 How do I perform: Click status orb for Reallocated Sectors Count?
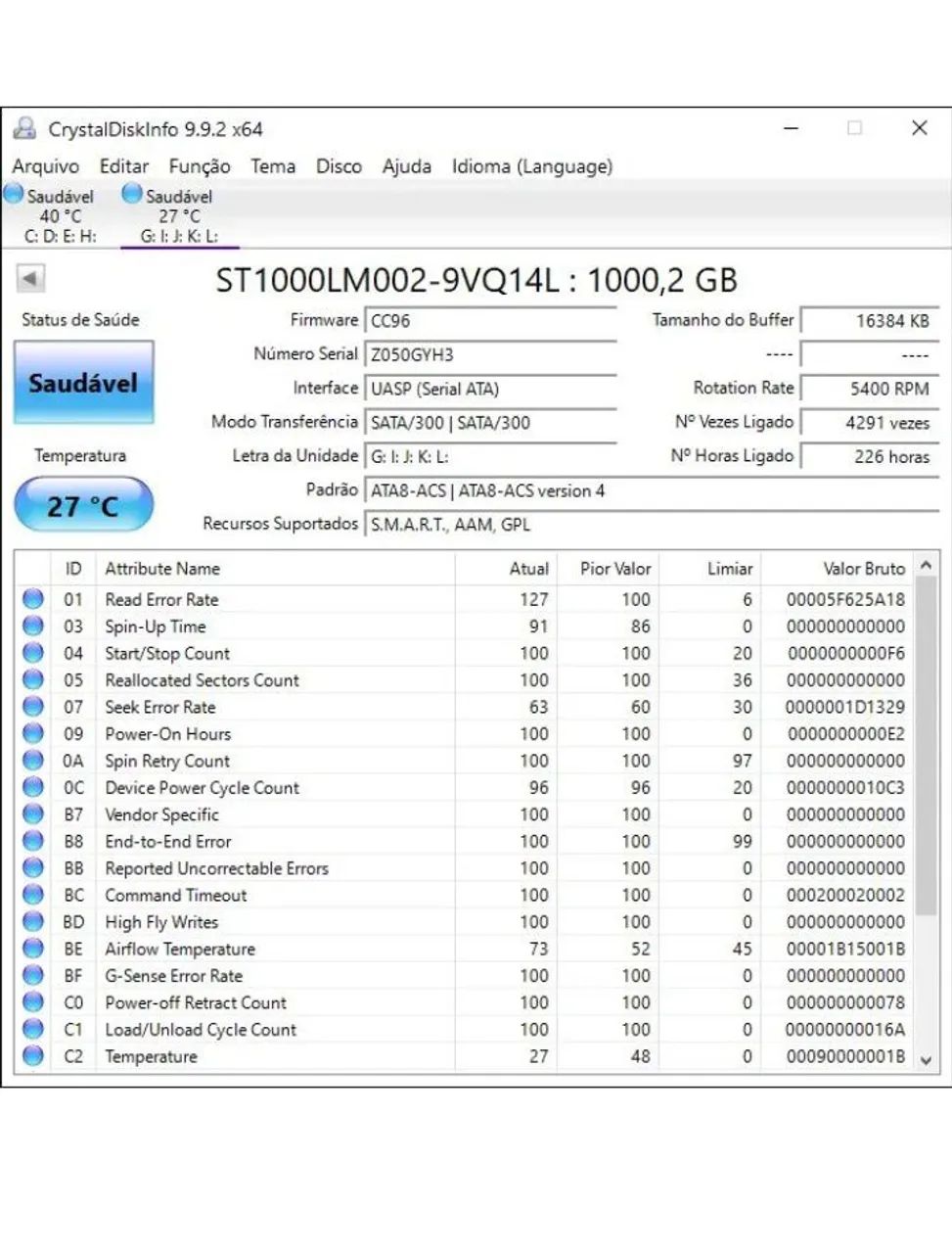point(33,679)
